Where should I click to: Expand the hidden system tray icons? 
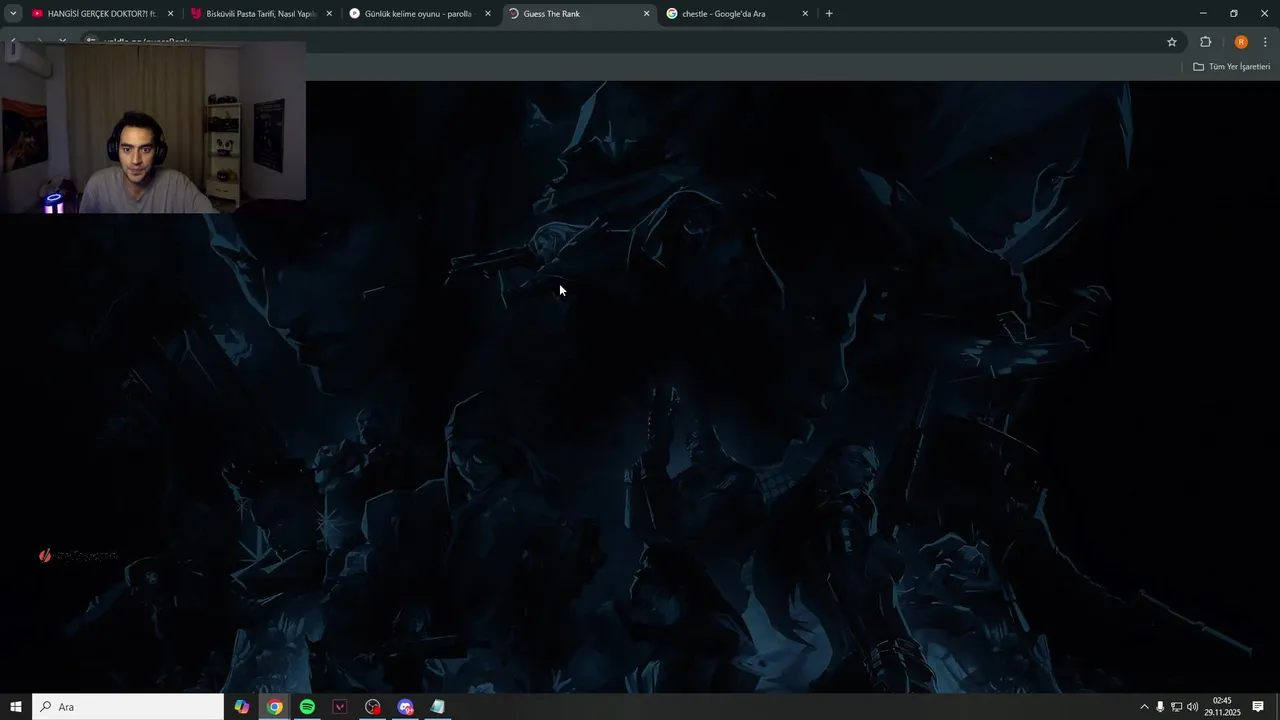(x=1144, y=707)
